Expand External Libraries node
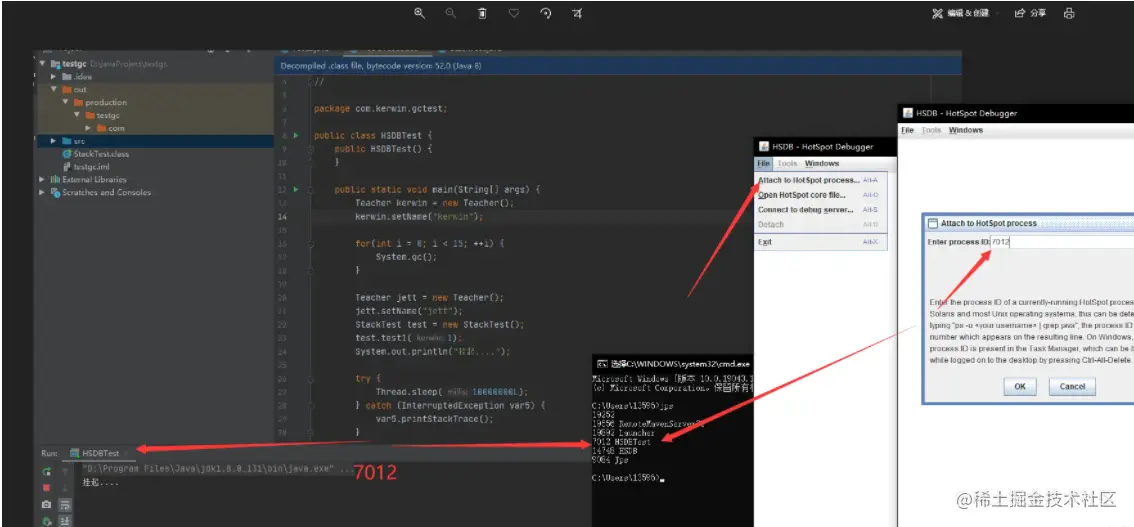Viewport: 1134px width, 527px height. [x=43, y=179]
